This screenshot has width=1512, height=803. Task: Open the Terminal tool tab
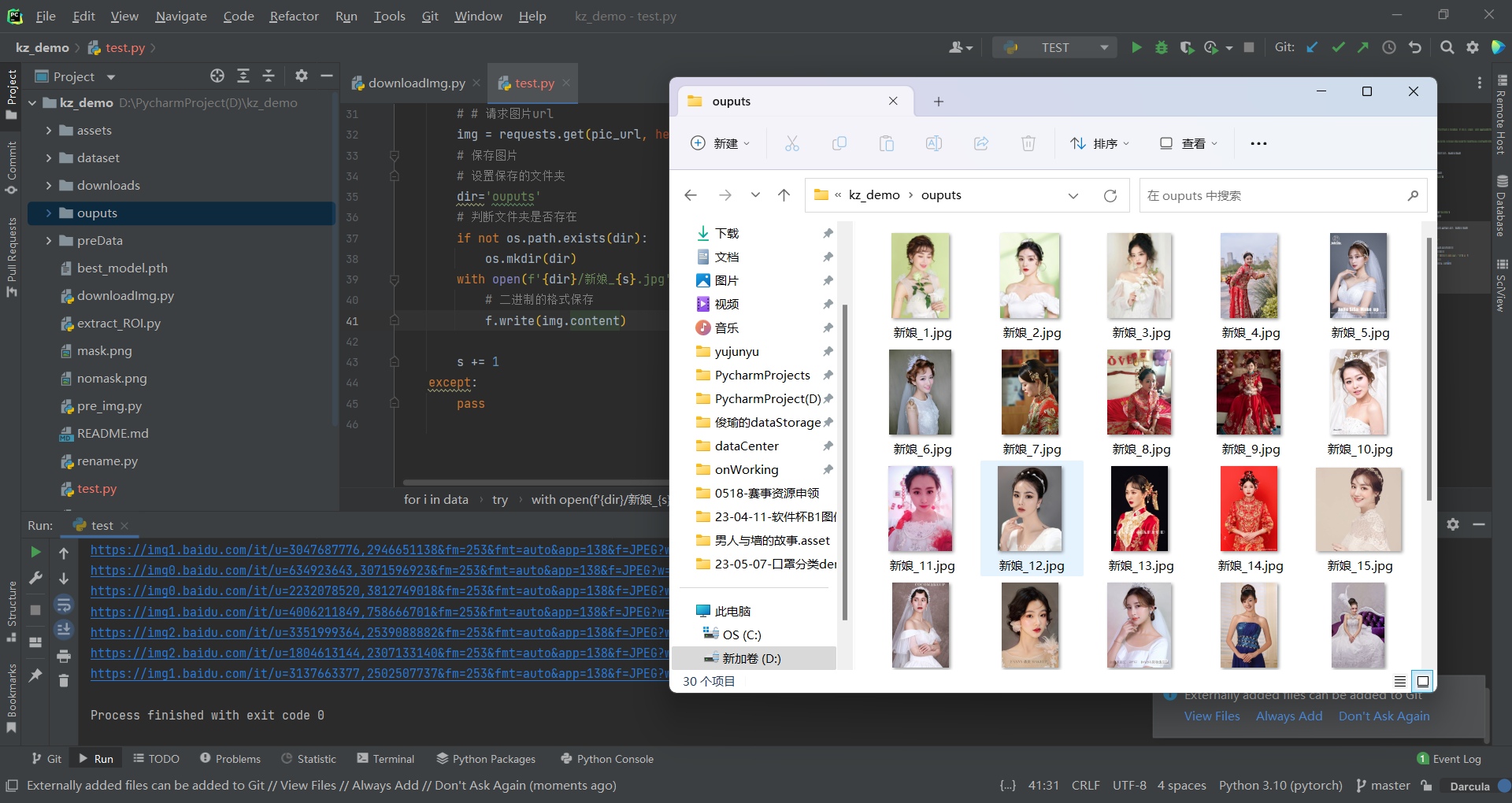pyautogui.click(x=385, y=759)
